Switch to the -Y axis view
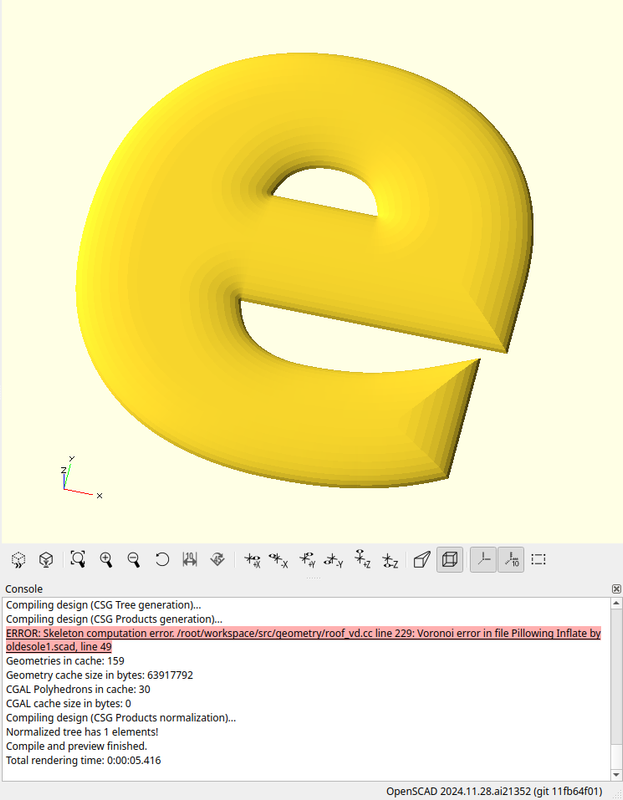This screenshot has width=623, height=800. pos(334,560)
